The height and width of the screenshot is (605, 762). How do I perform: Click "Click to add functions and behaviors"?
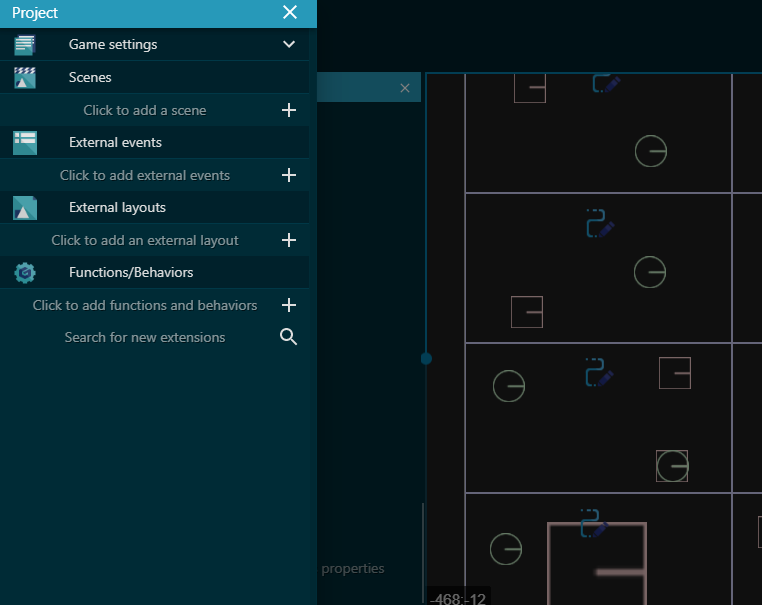[x=145, y=305]
